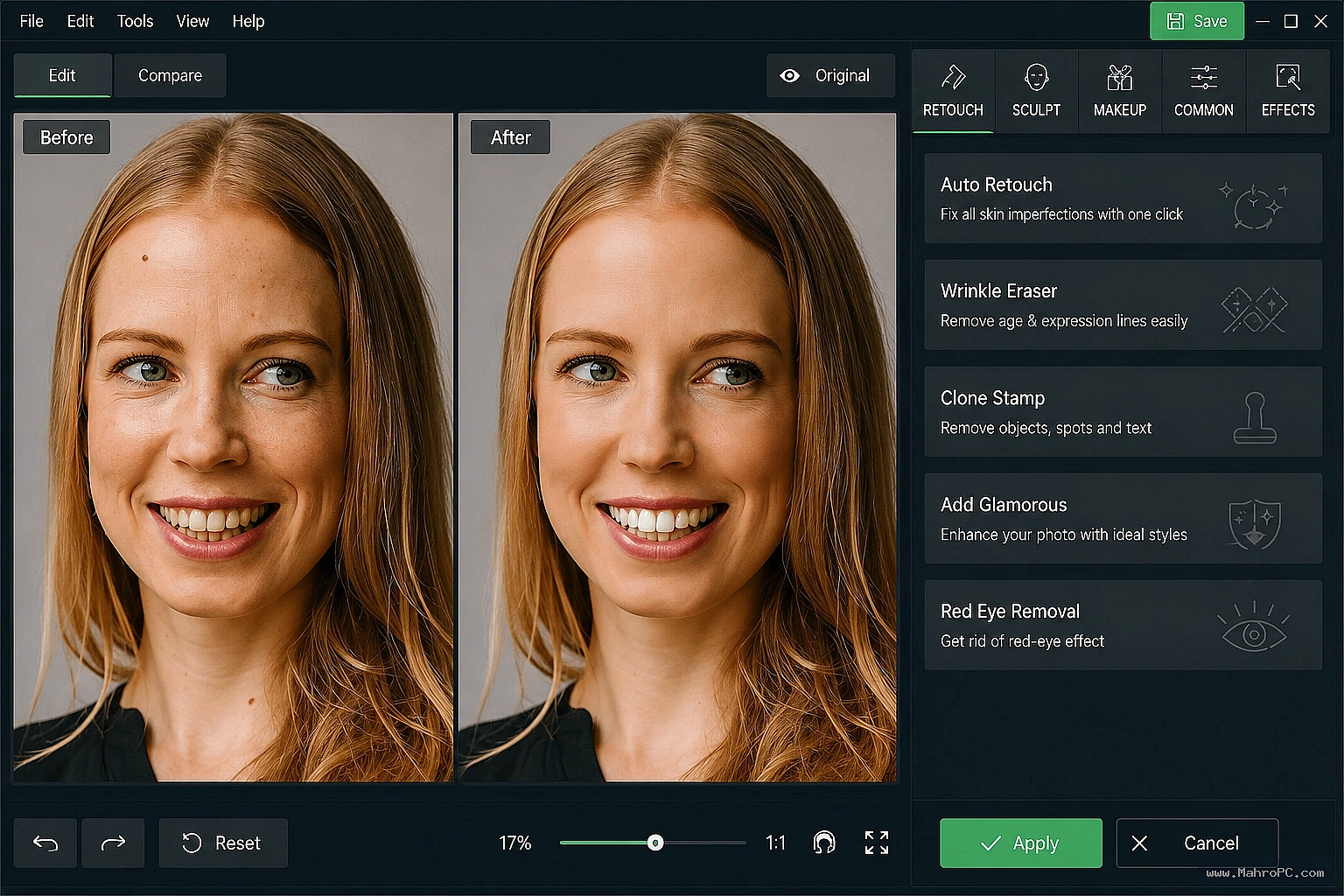1344x896 pixels.
Task: Switch to the Sculpt tab
Action: (x=1036, y=91)
